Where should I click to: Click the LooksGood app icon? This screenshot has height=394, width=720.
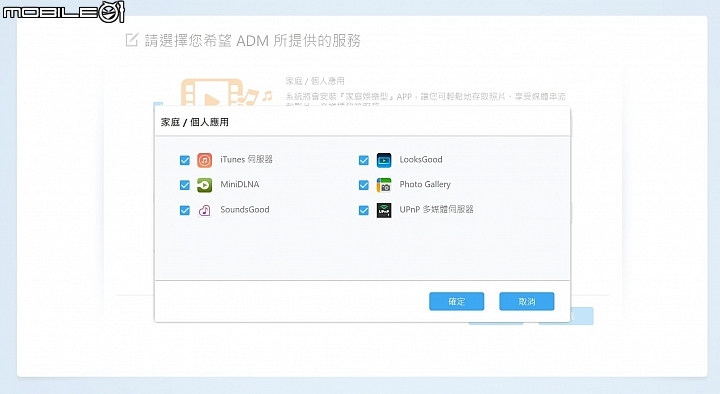384,160
